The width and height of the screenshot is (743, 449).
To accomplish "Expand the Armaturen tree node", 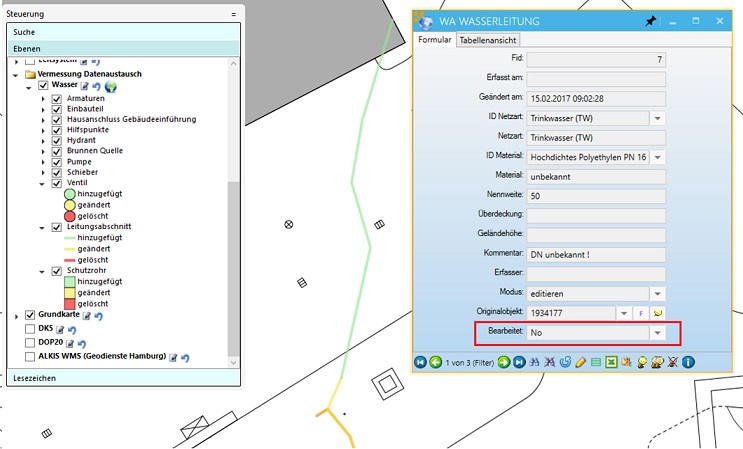I will pos(43,98).
